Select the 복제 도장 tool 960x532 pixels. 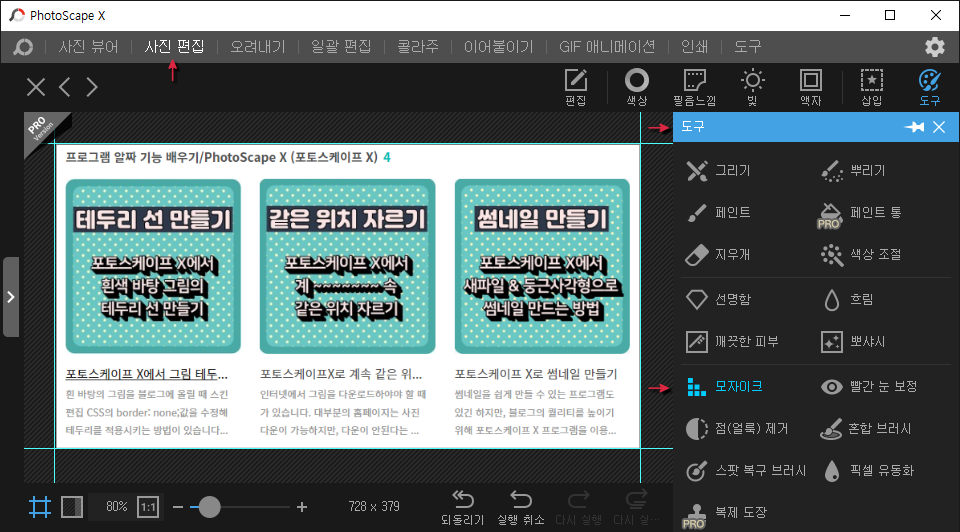pos(725,515)
